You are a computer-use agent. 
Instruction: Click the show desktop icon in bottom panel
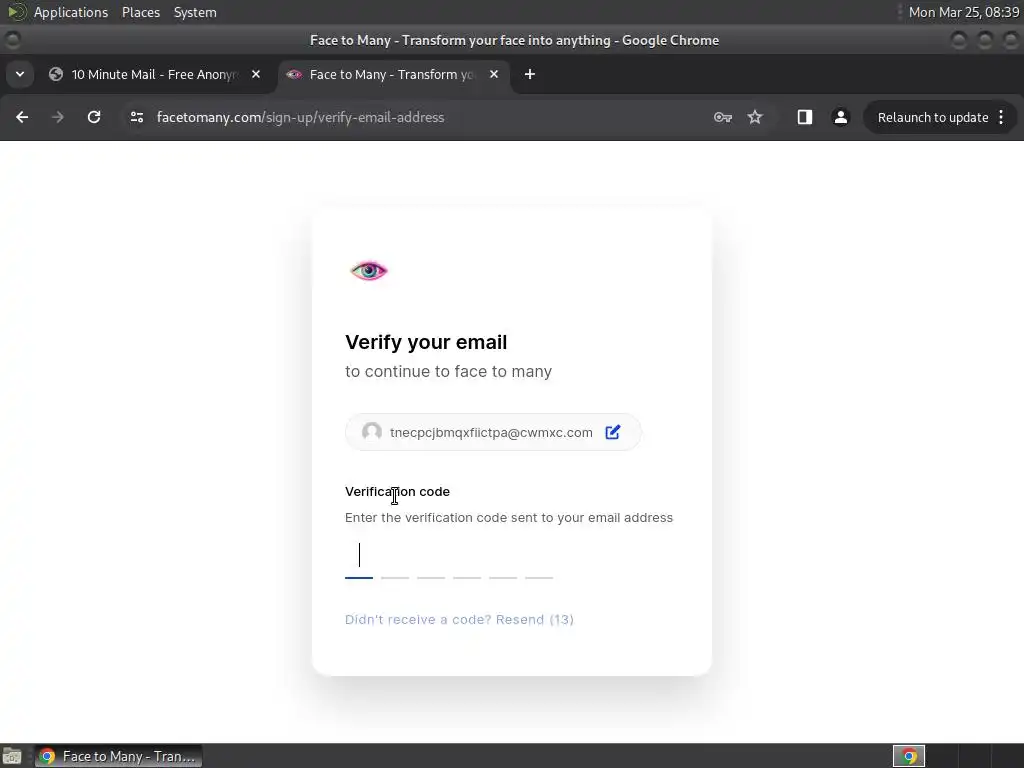click(x=12, y=756)
